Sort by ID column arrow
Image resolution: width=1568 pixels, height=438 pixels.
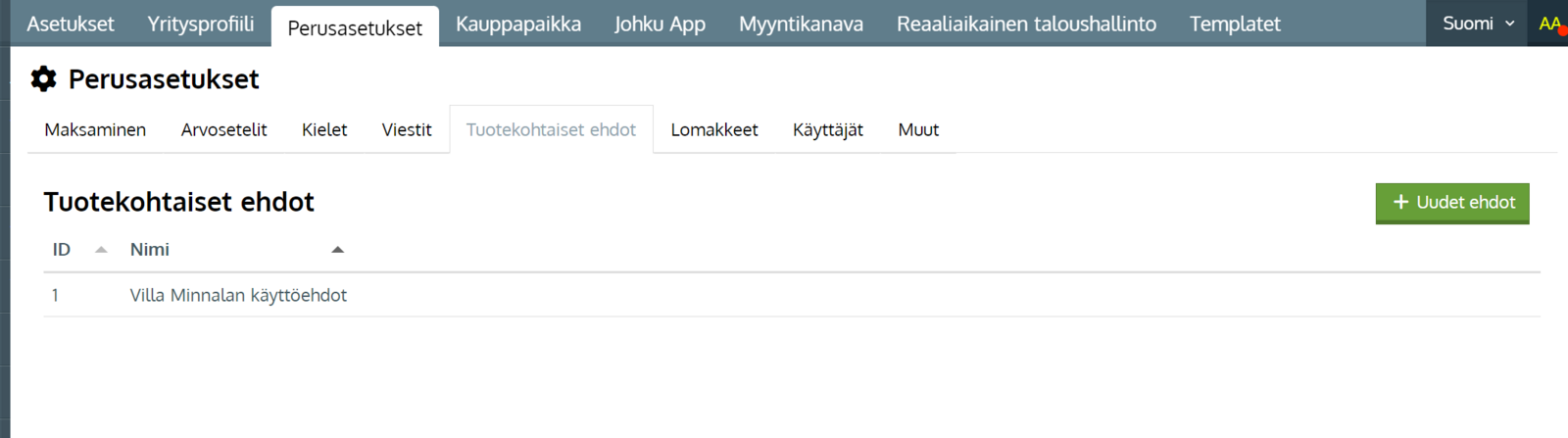pyautogui.click(x=101, y=250)
